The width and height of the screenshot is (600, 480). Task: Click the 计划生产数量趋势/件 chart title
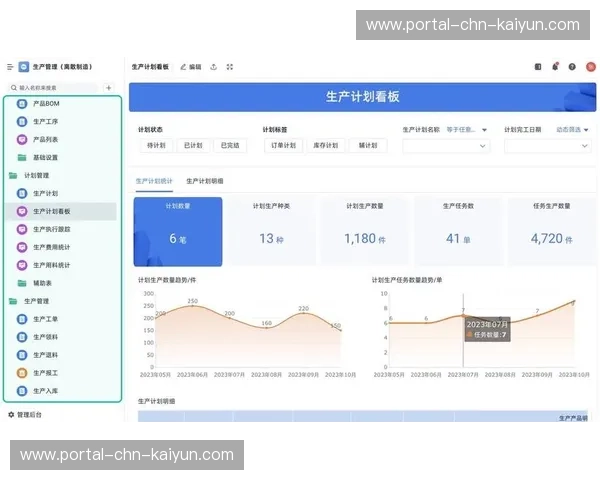[x=167, y=280]
